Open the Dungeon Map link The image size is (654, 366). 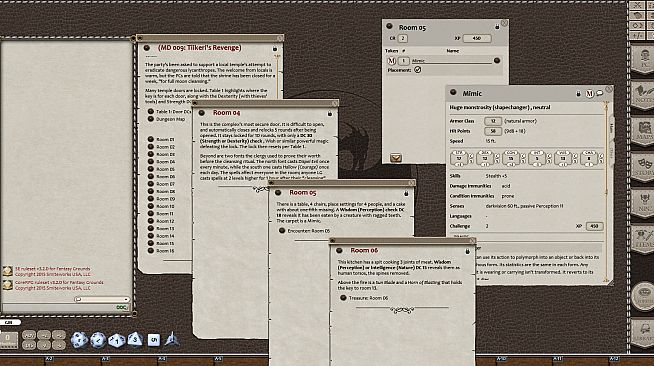pyautogui.click(x=166, y=119)
